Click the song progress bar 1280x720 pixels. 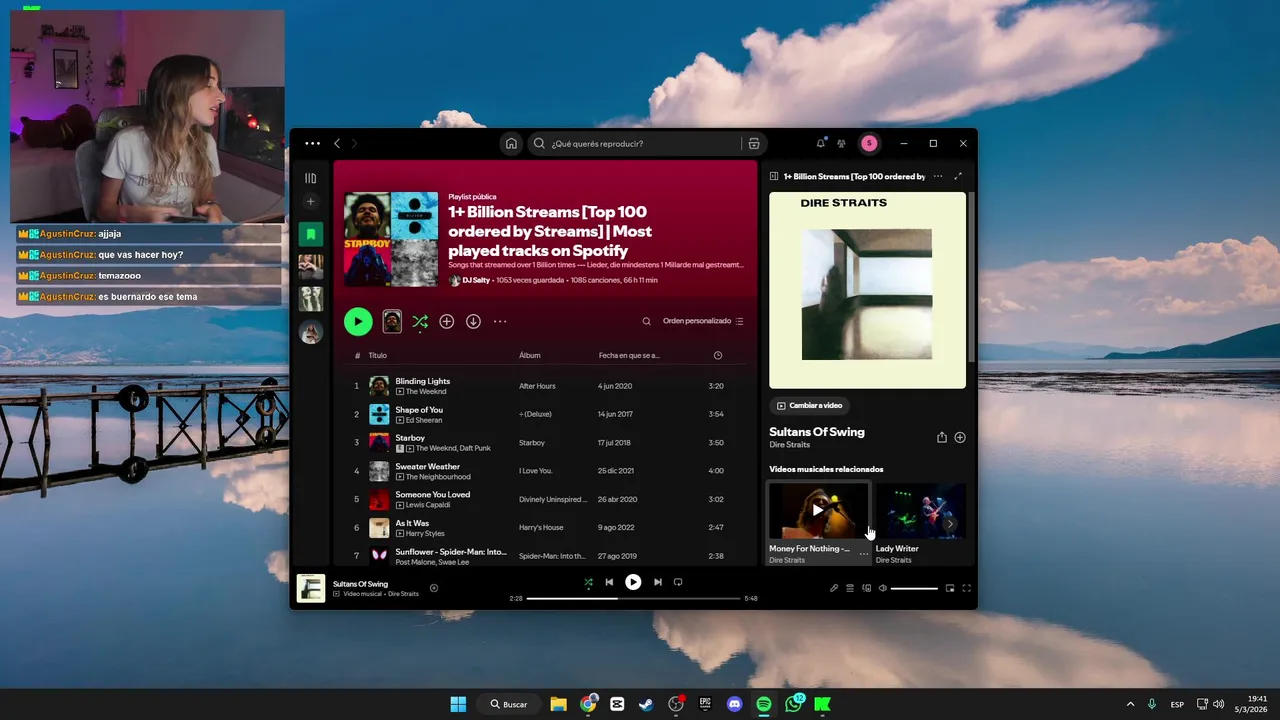click(633, 598)
